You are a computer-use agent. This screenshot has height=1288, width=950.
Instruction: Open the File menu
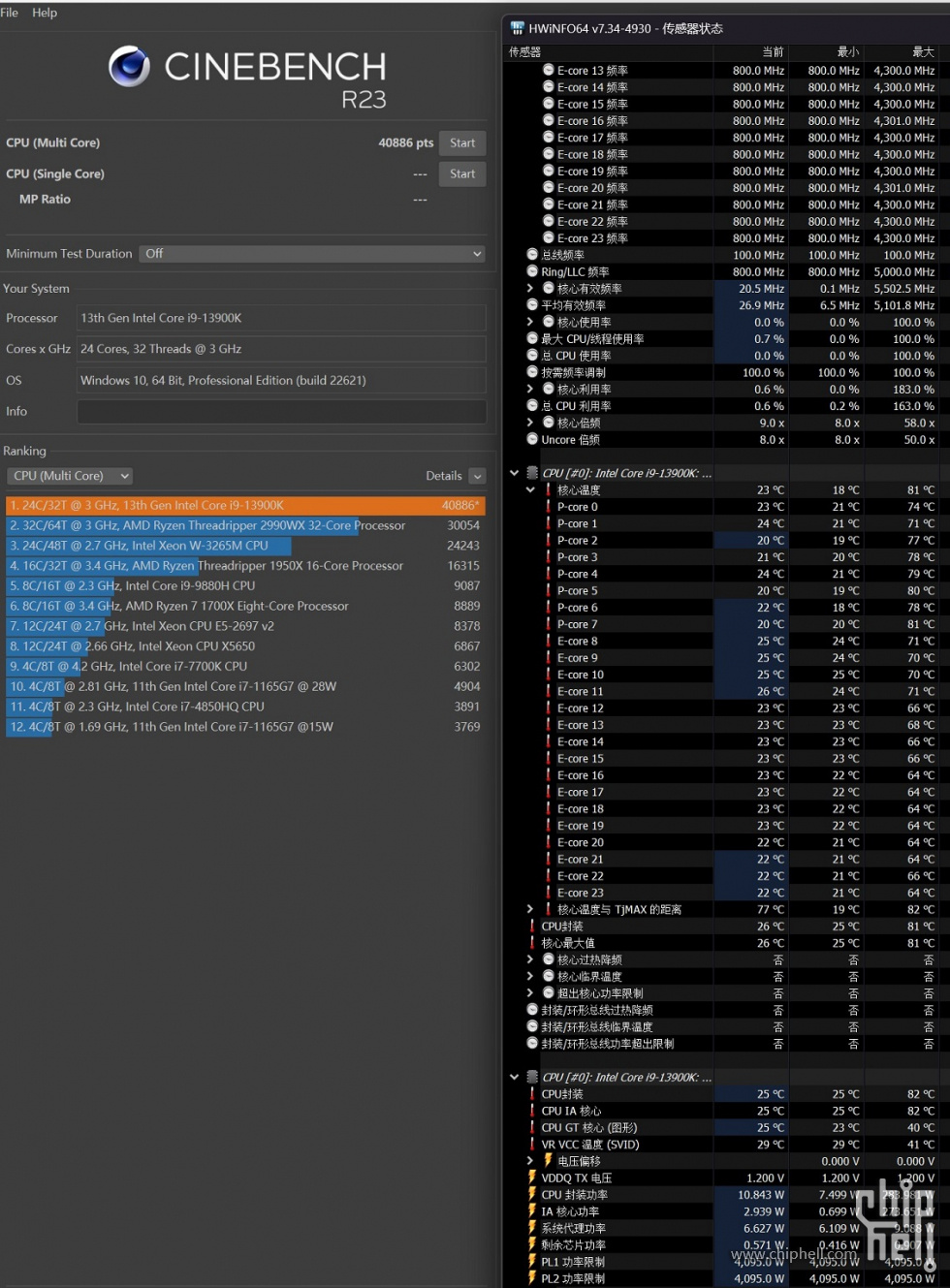click(x=10, y=13)
